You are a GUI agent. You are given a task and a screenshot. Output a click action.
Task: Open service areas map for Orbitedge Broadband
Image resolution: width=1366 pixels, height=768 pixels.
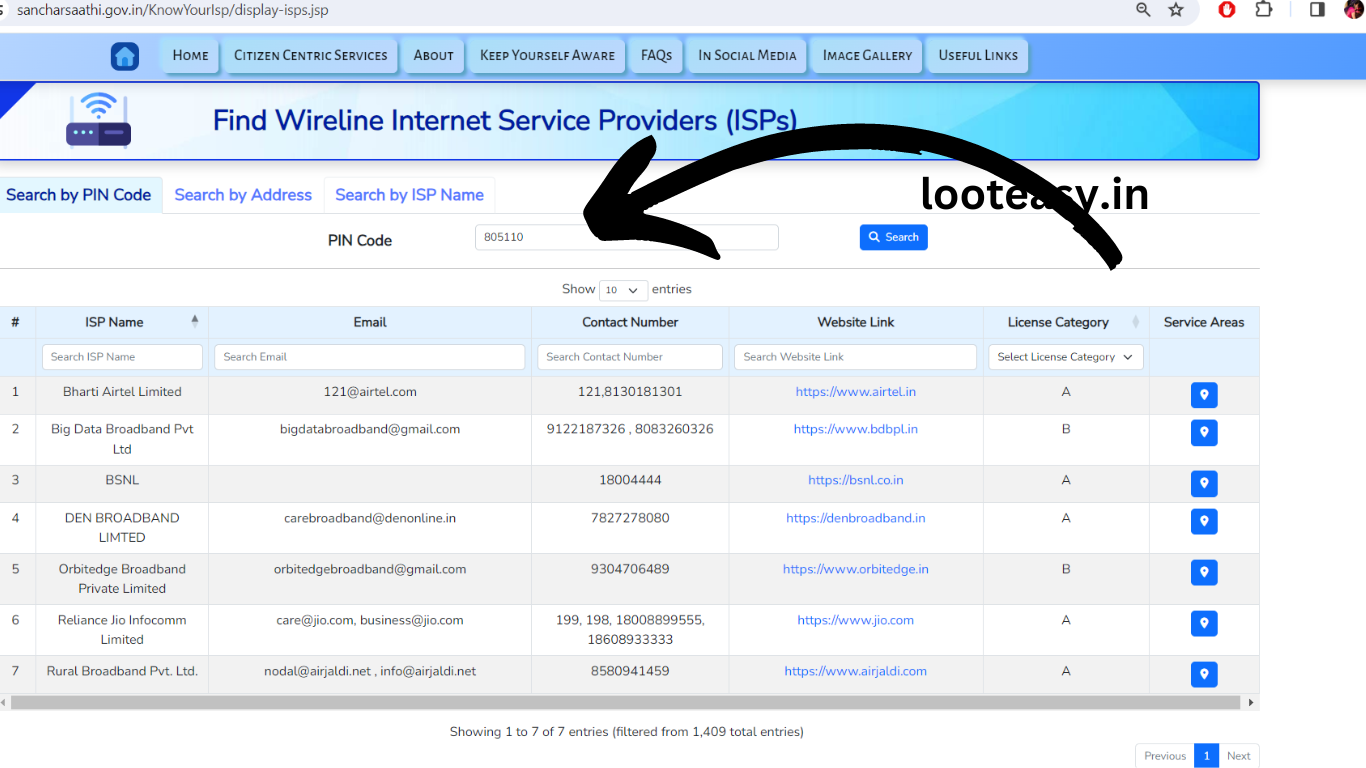[x=1204, y=573]
